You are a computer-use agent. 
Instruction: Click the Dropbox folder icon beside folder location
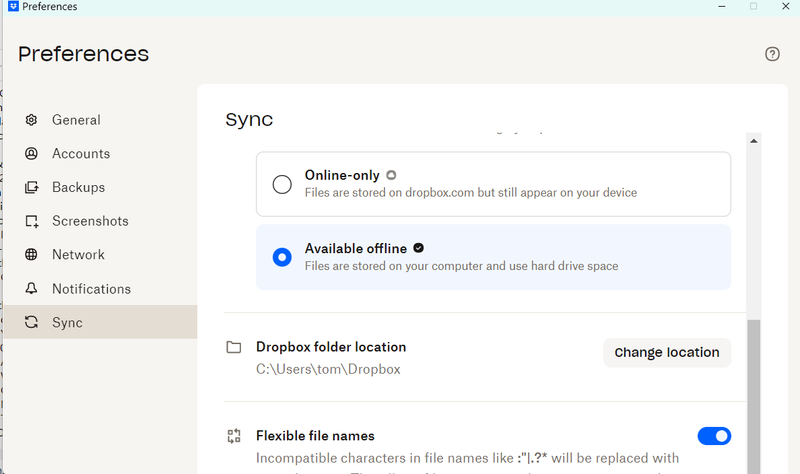(234, 348)
